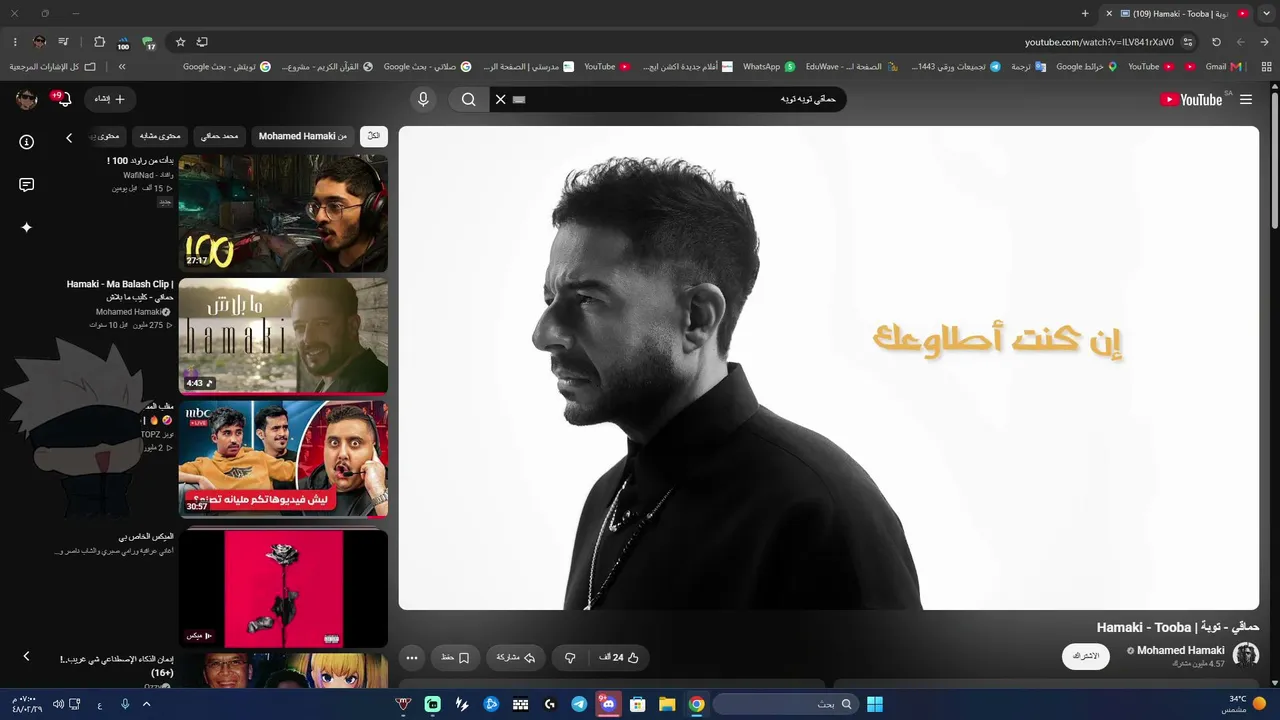
Task: Collapse side panel with bottom-left arrow
Action: [27, 656]
